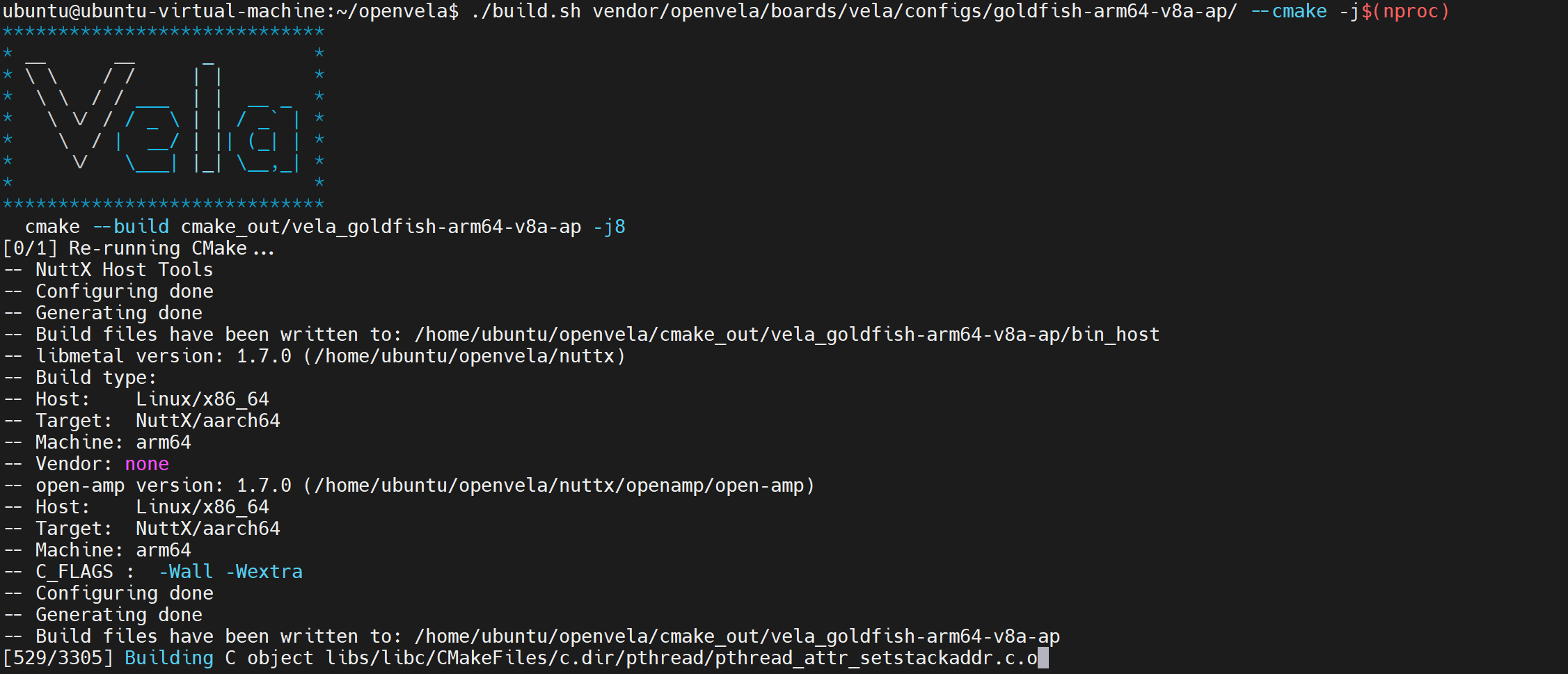Click the 'ubuntu@ubuntu-virtual-machine:~/openvela$' prompt

(x=231, y=12)
